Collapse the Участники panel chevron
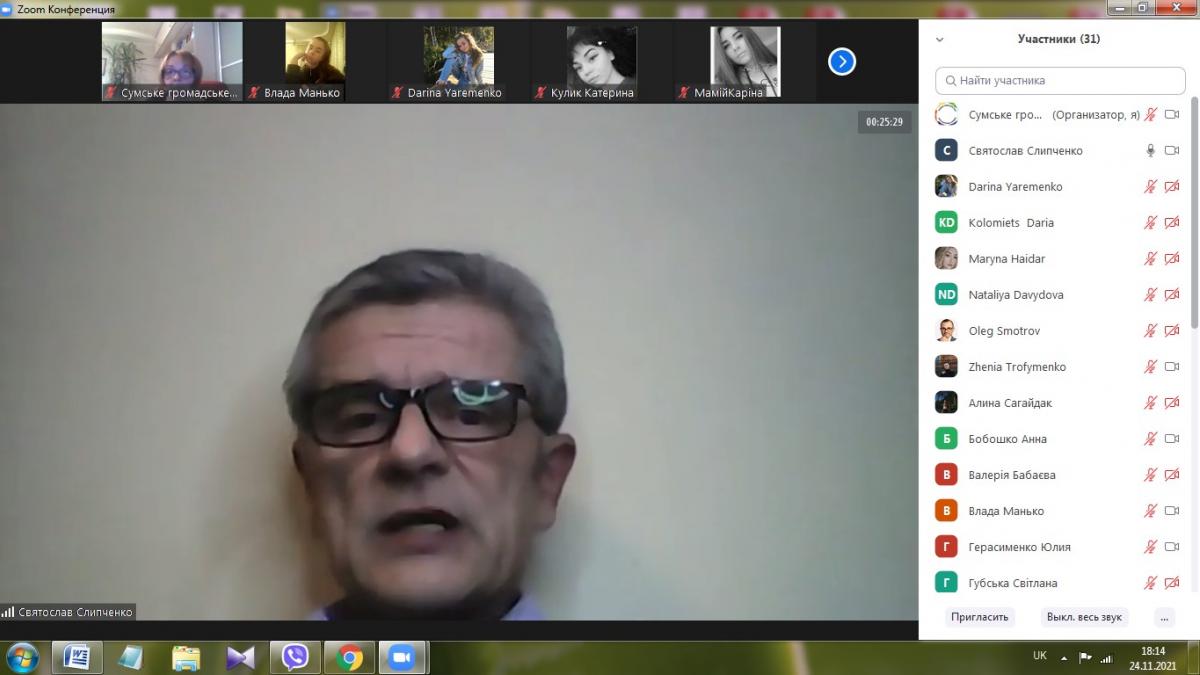This screenshot has width=1200, height=675. click(939, 40)
